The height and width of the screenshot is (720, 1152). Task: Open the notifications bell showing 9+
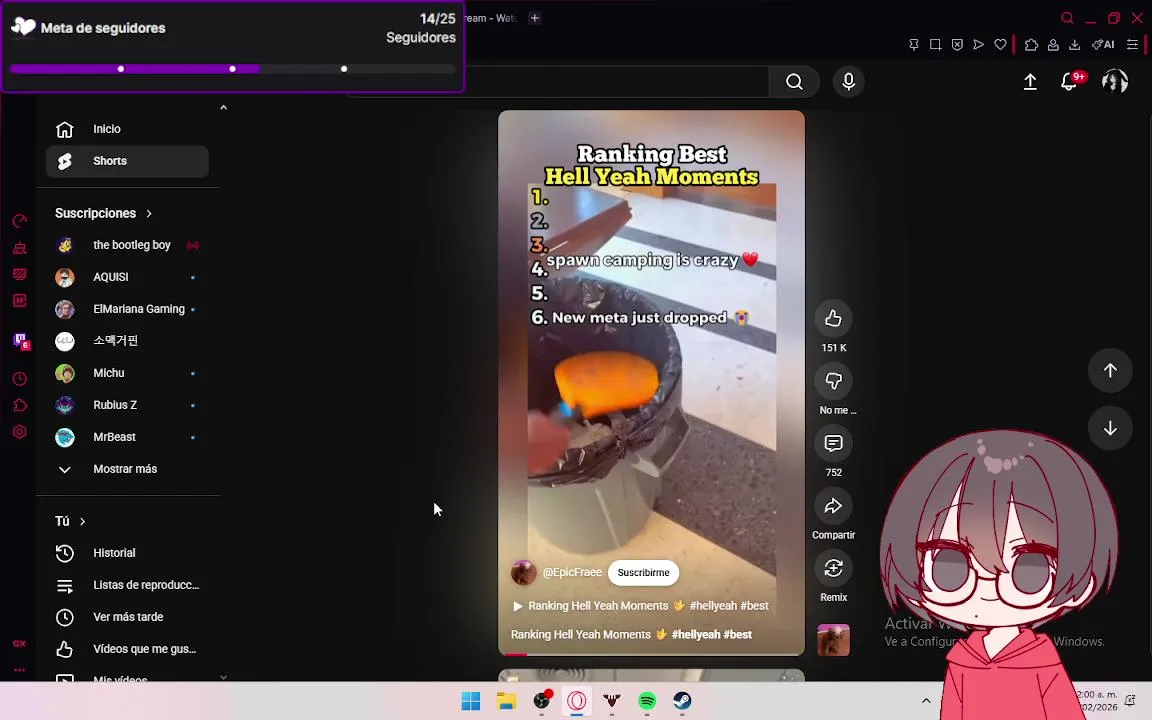click(1070, 81)
